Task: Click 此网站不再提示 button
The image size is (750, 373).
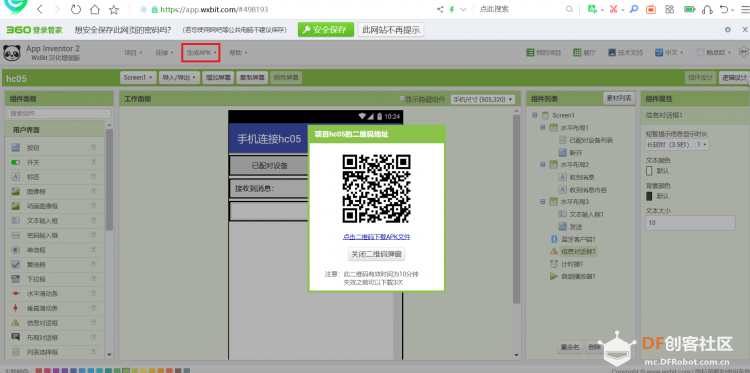Action: (391, 30)
